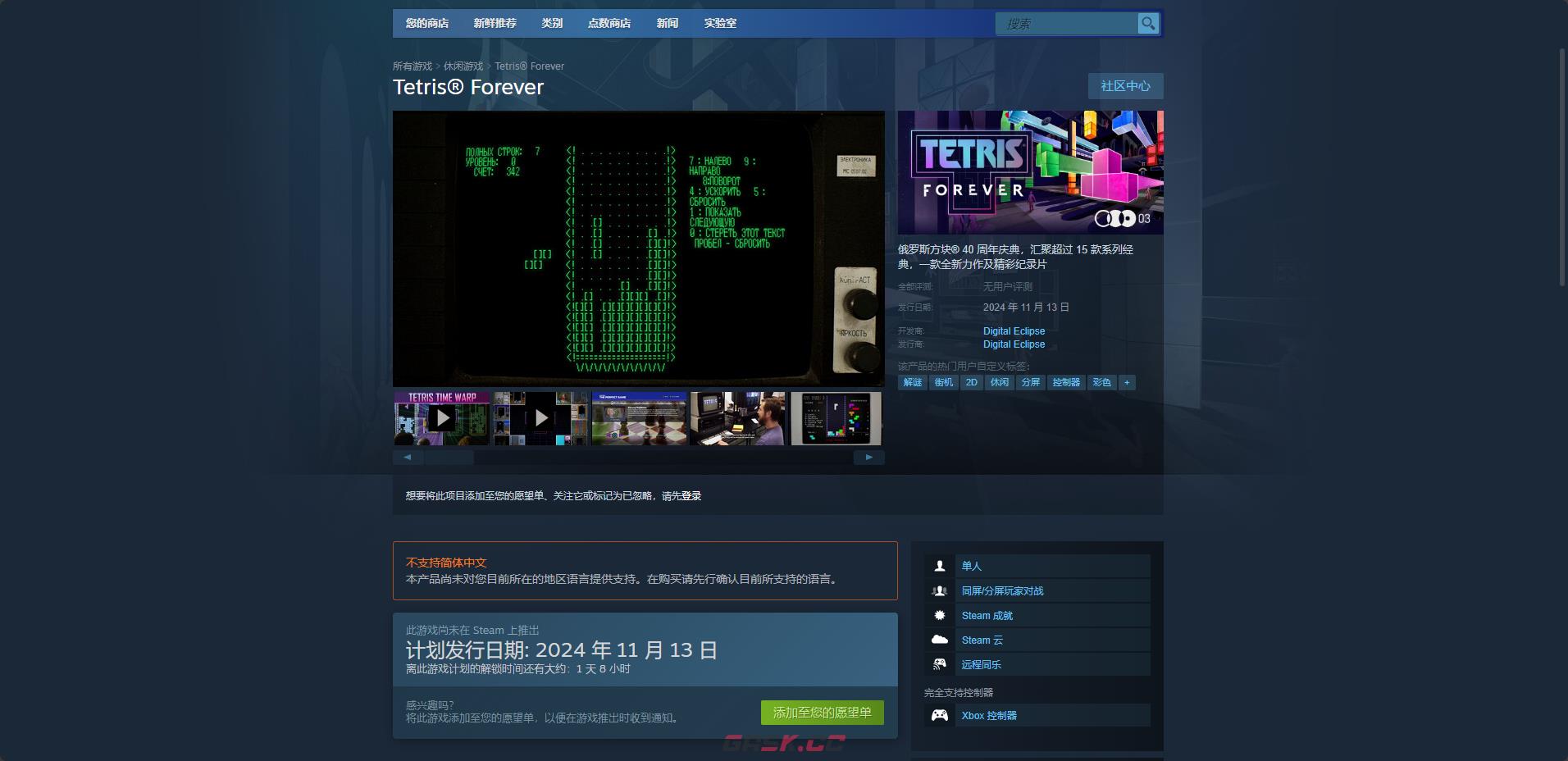Image resolution: width=1568 pixels, height=761 pixels.
Task: Click the Single-player (单人) person icon
Action: tap(940, 566)
